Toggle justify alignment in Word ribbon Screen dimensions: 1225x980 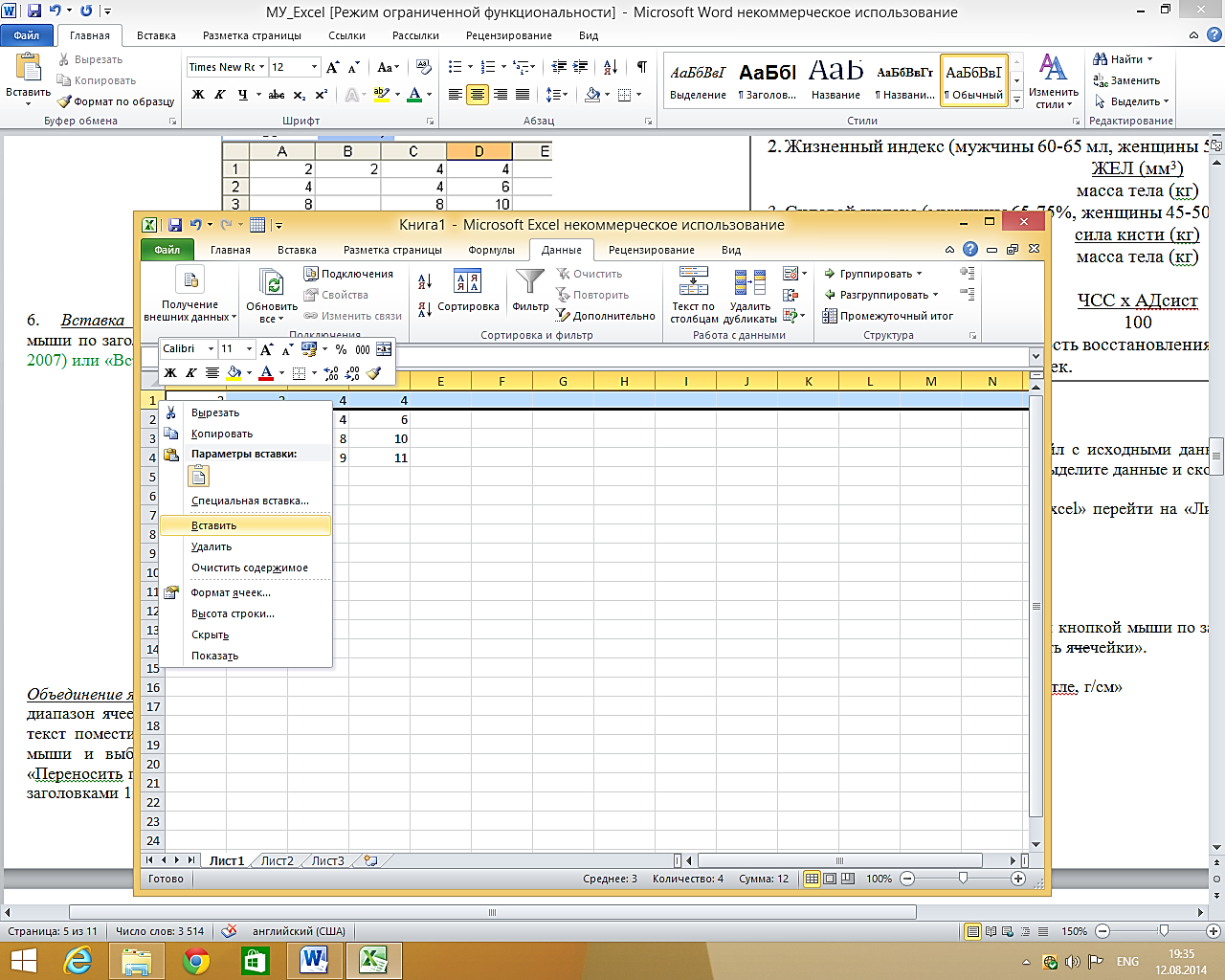(523, 95)
